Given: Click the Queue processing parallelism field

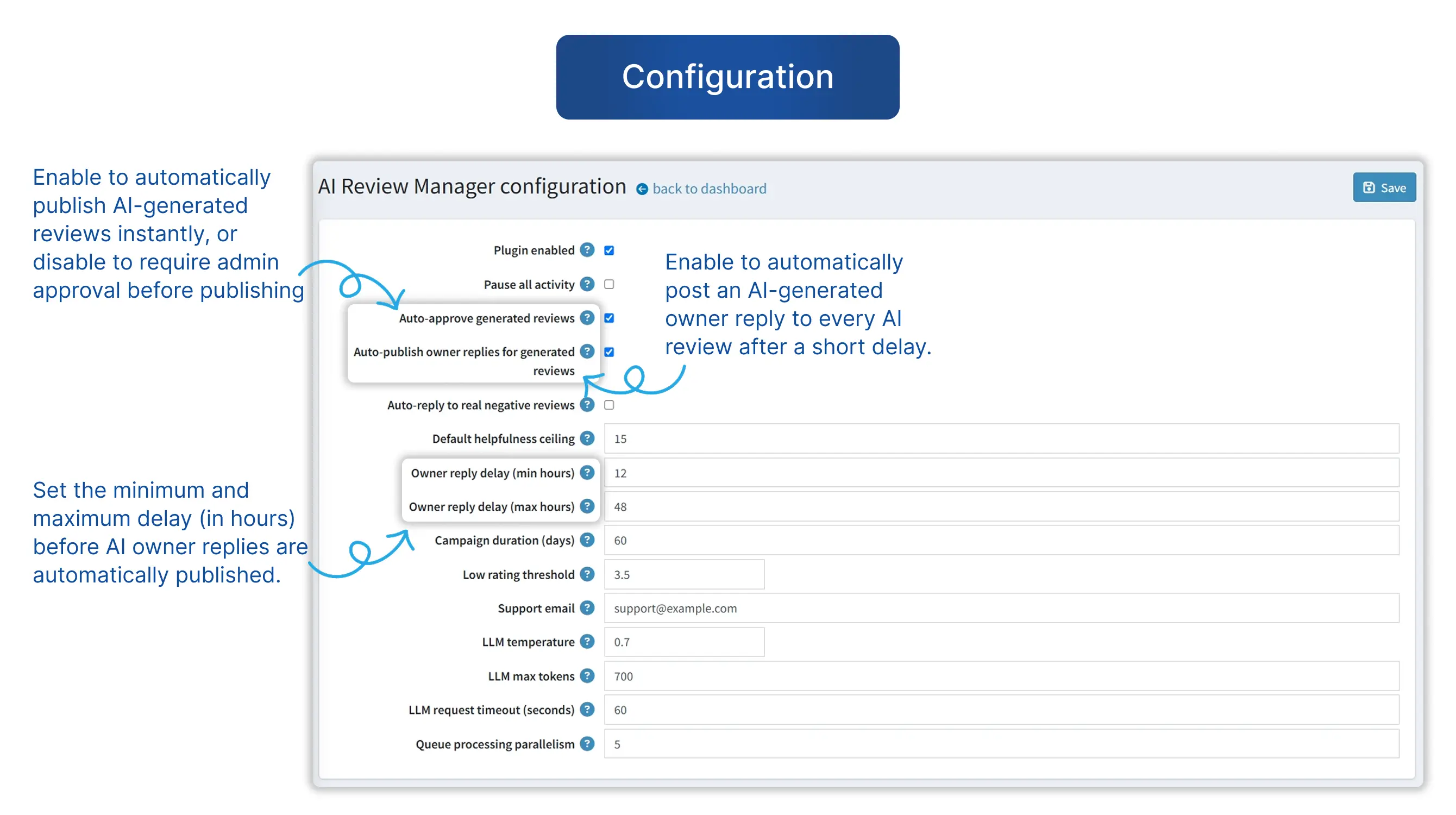Looking at the screenshot, I should (1002, 744).
